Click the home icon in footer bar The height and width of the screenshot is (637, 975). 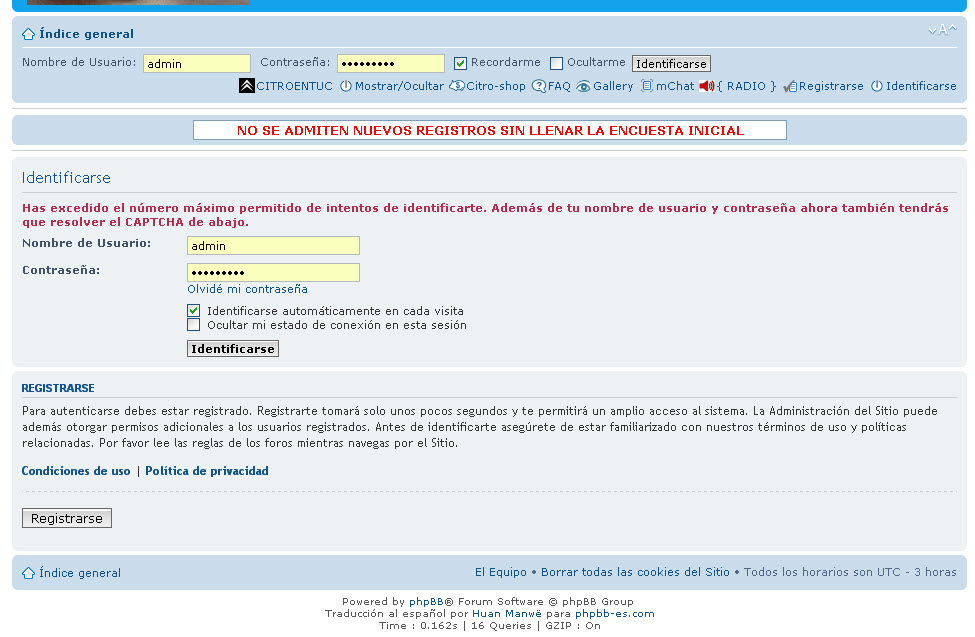(29, 573)
